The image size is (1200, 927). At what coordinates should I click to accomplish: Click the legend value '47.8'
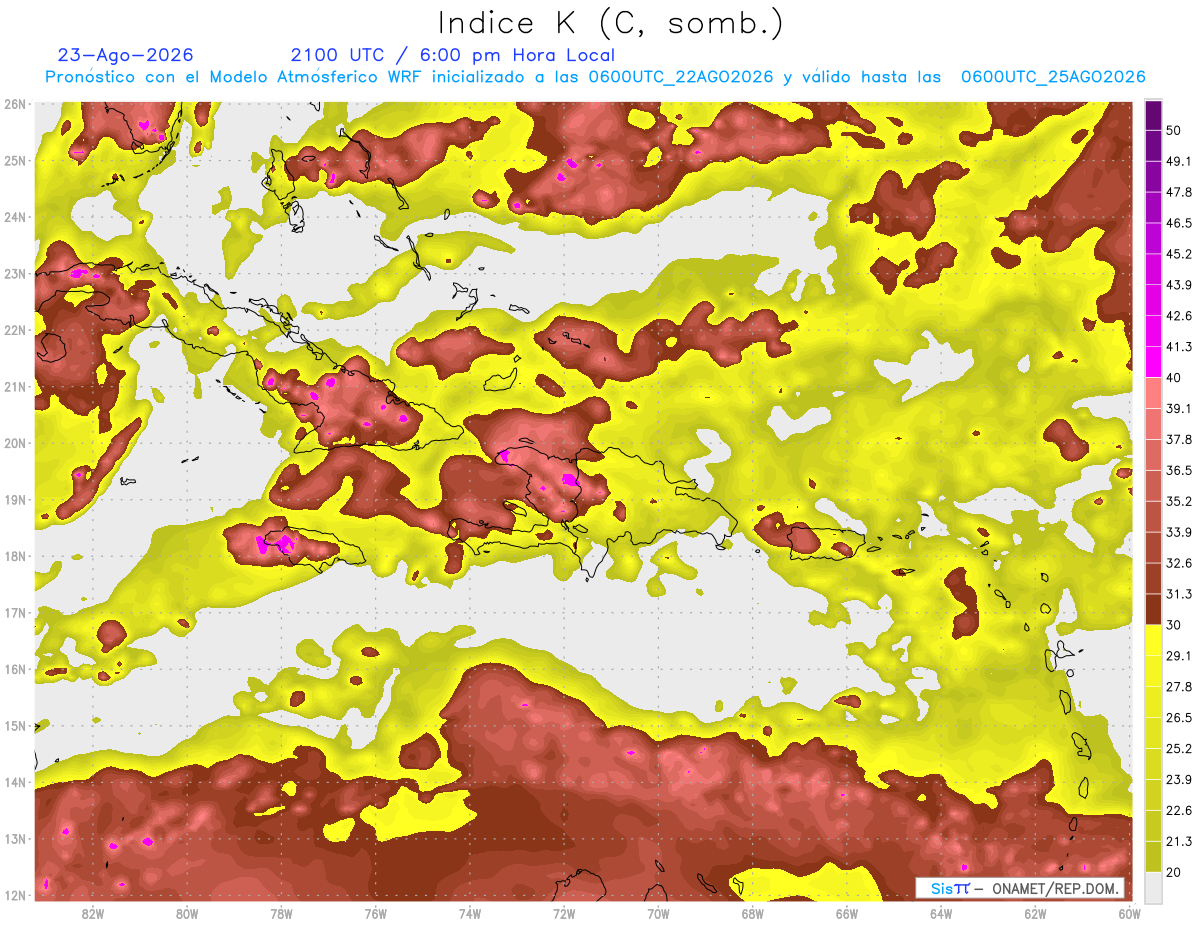[x=1179, y=192]
